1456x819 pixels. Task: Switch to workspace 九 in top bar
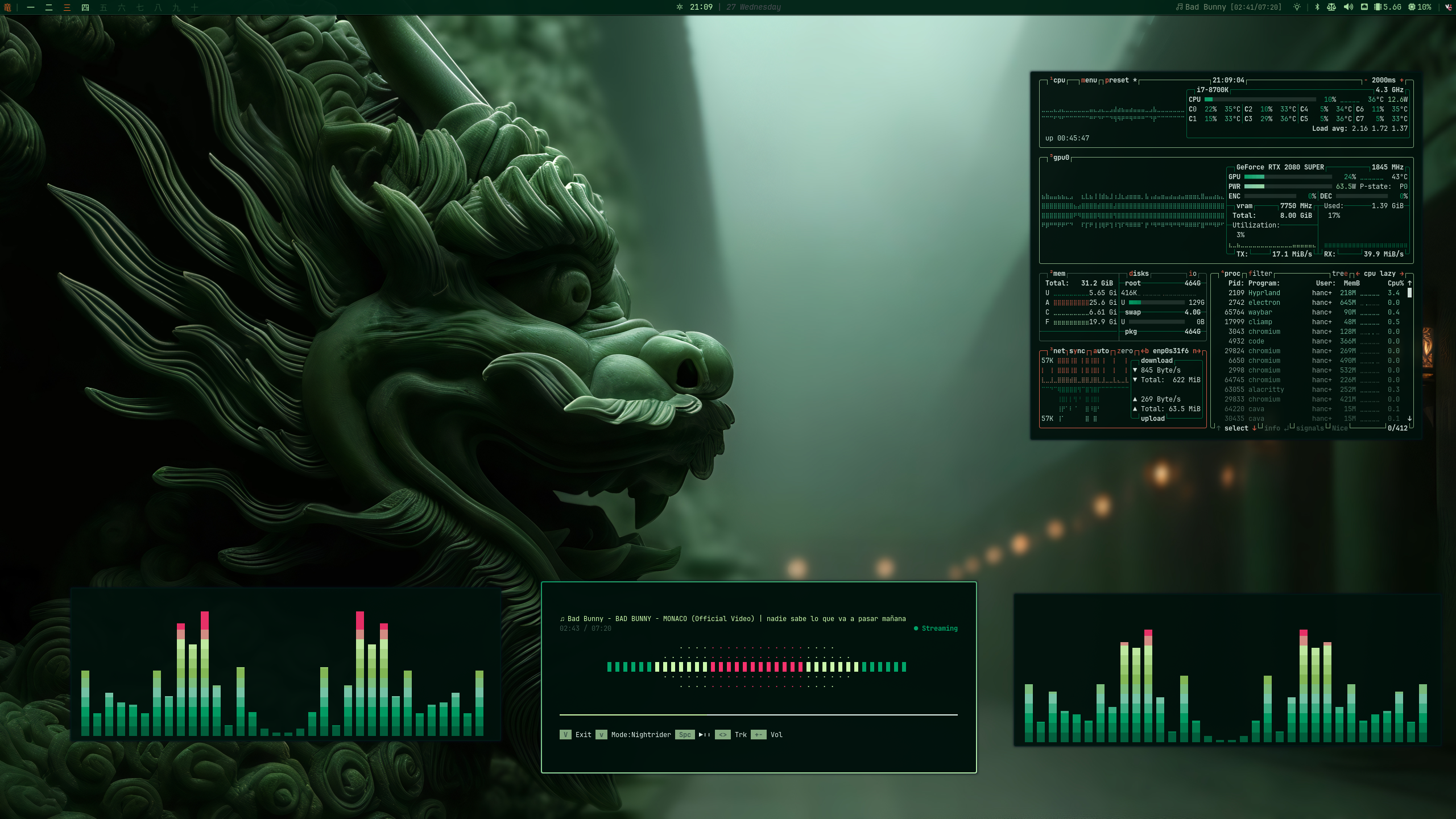176,7
